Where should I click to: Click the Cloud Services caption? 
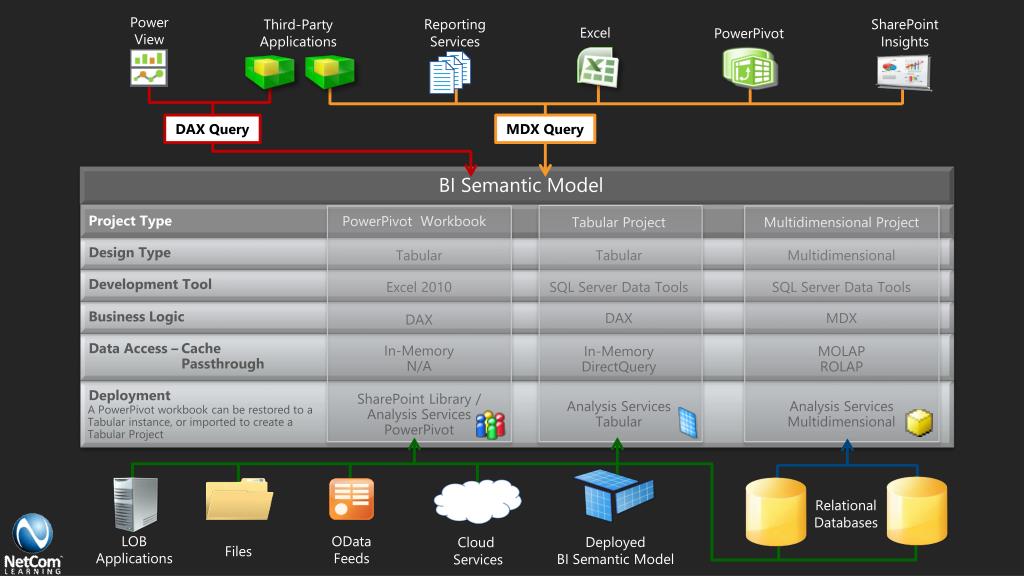pos(477,551)
